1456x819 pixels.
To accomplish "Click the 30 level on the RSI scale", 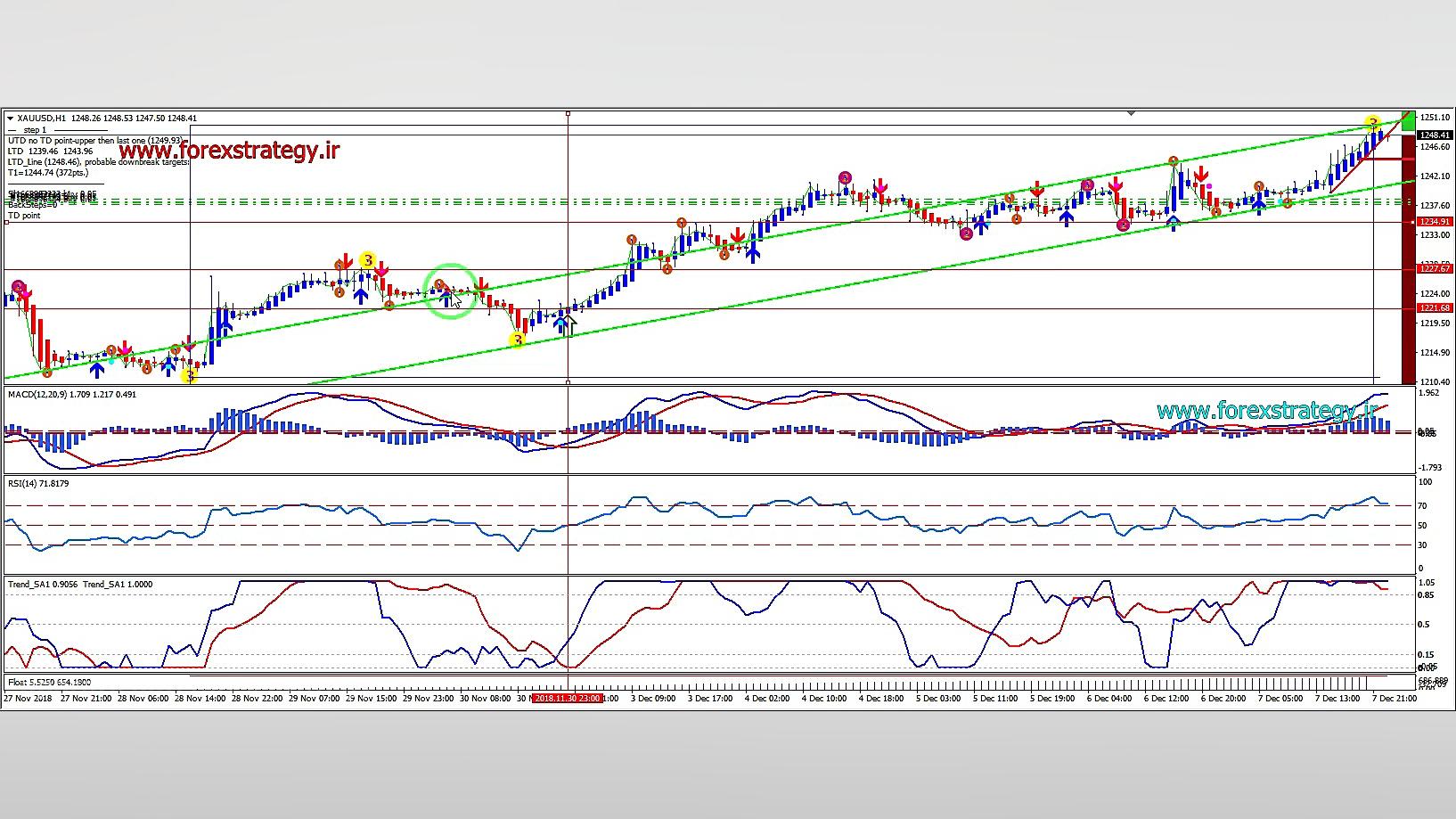I will [1423, 545].
